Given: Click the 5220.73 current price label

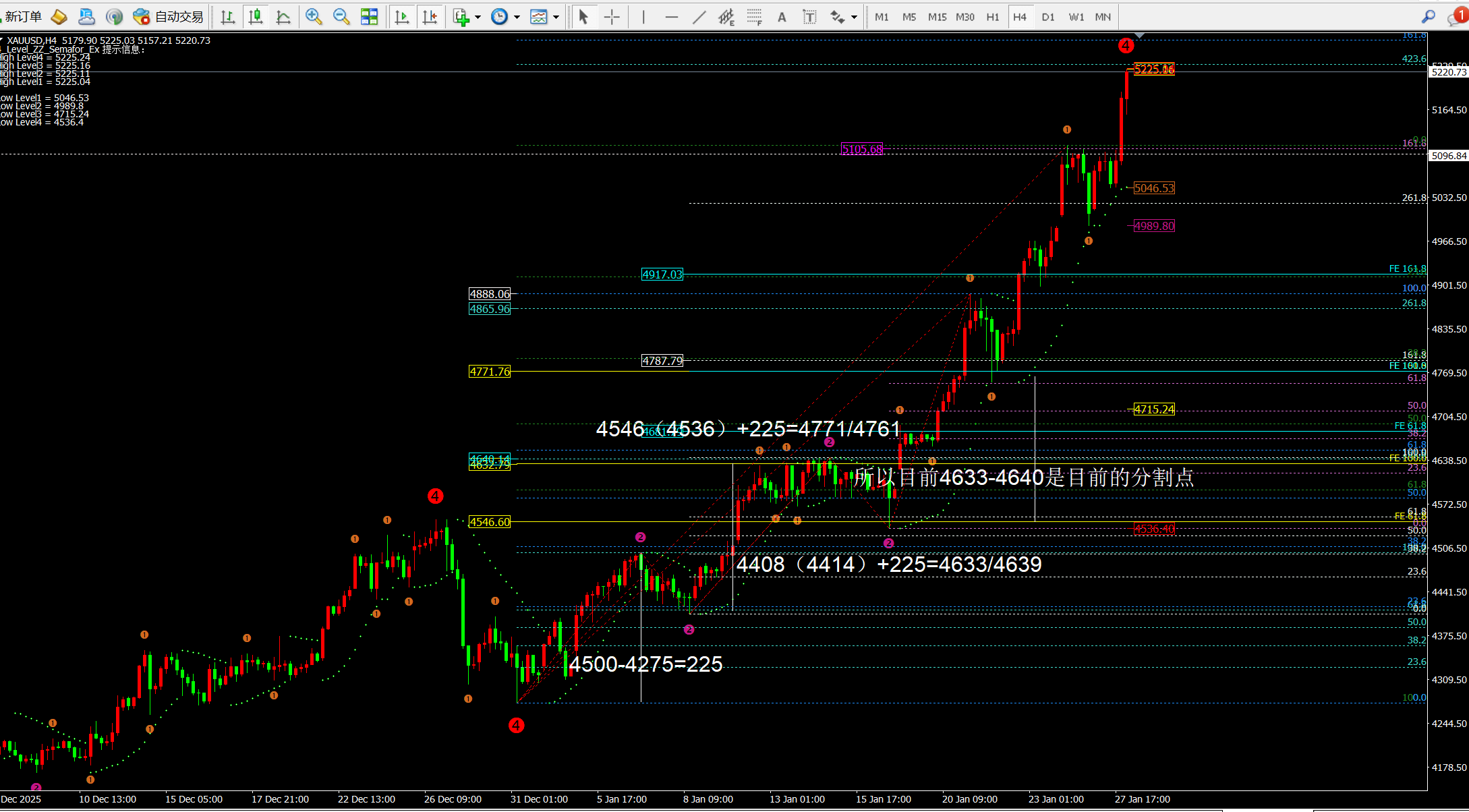Looking at the screenshot, I should pos(1449,72).
